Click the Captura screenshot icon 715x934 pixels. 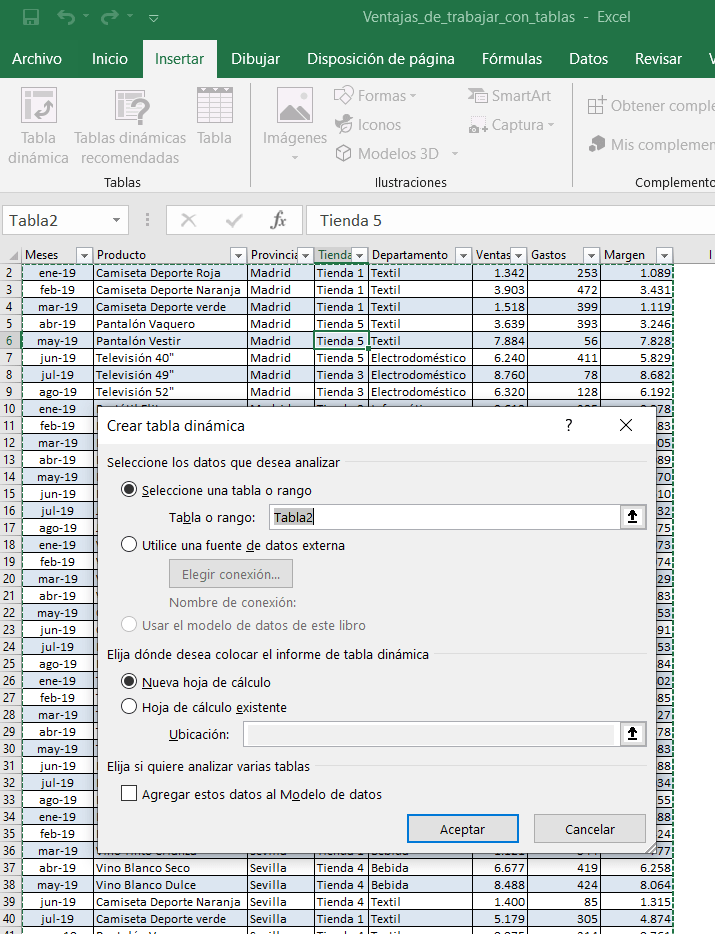(x=478, y=125)
